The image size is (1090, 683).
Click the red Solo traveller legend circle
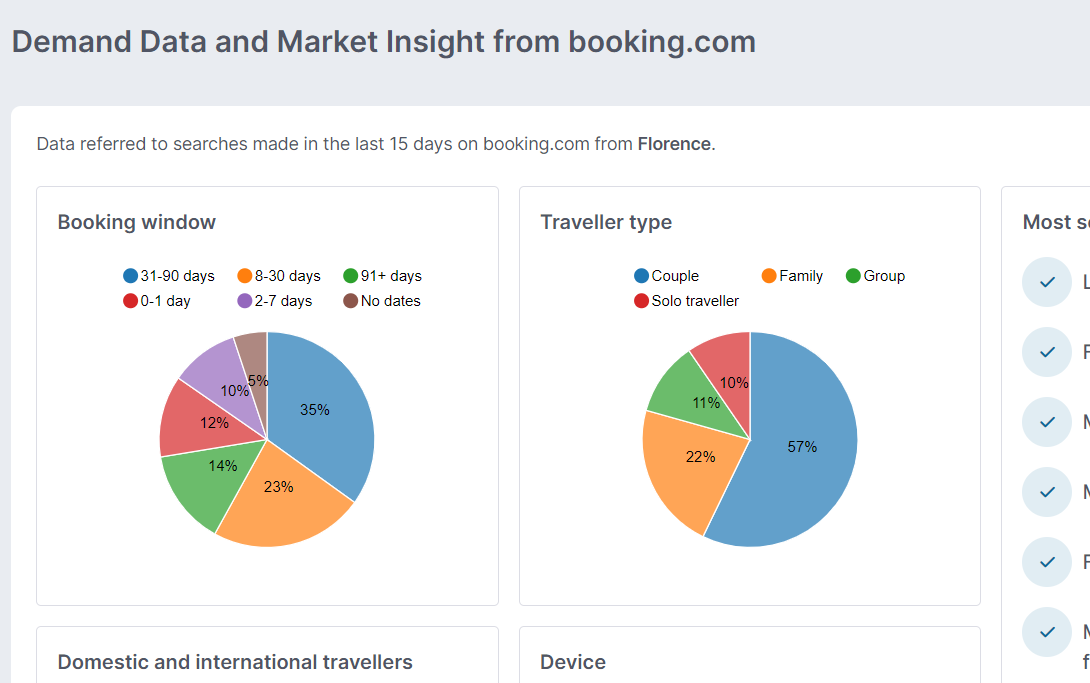click(x=642, y=301)
